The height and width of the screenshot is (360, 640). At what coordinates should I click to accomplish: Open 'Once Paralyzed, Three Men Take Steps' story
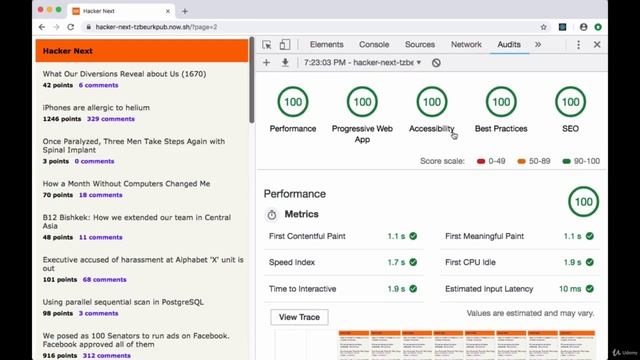click(x=134, y=146)
